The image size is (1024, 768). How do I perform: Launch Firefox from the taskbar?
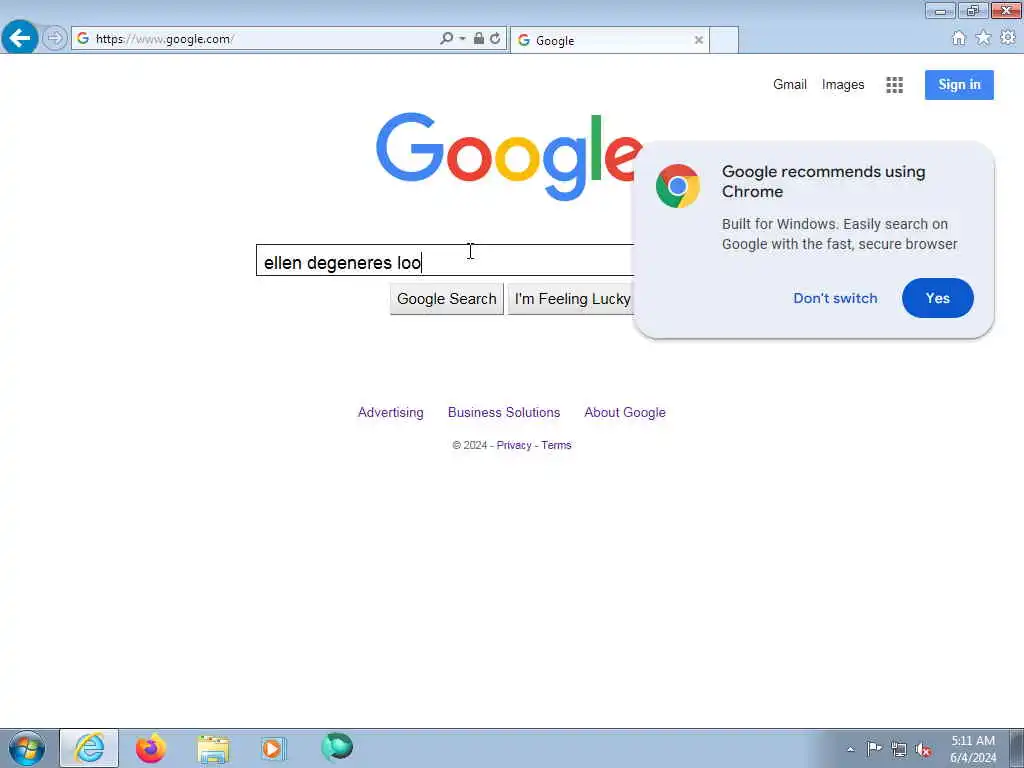pos(151,748)
